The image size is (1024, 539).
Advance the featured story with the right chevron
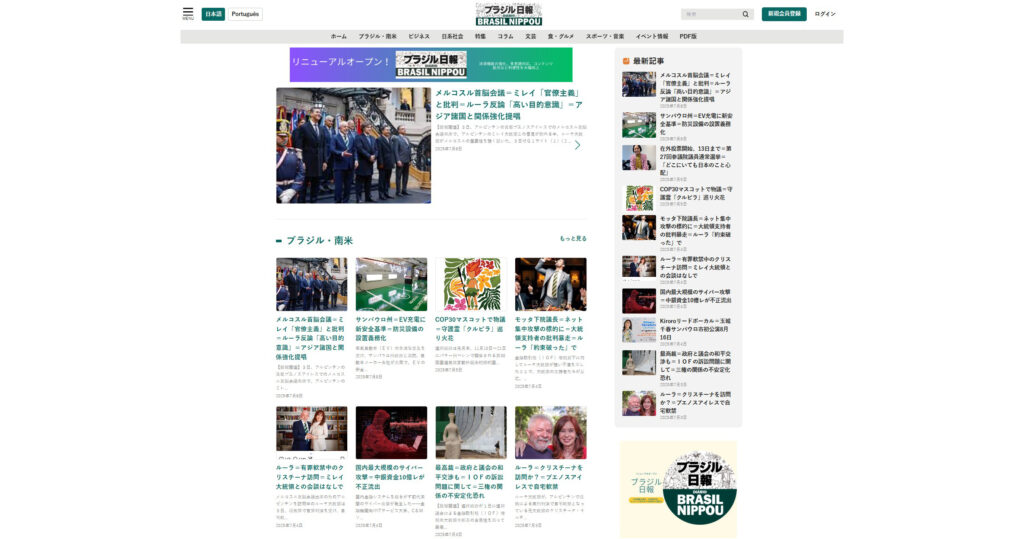point(577,145)
